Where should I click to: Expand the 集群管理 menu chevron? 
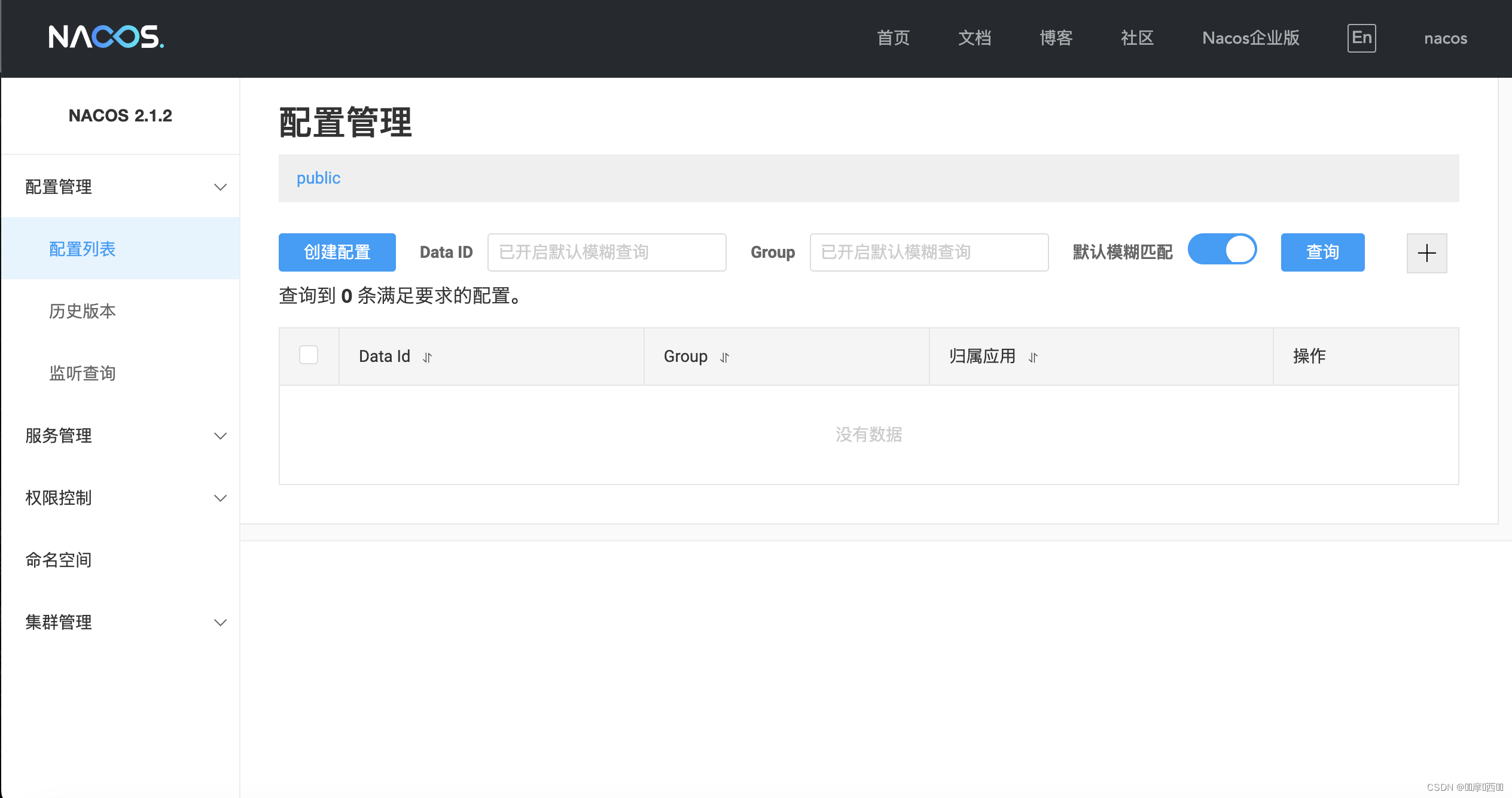click(x=220, y=623)
